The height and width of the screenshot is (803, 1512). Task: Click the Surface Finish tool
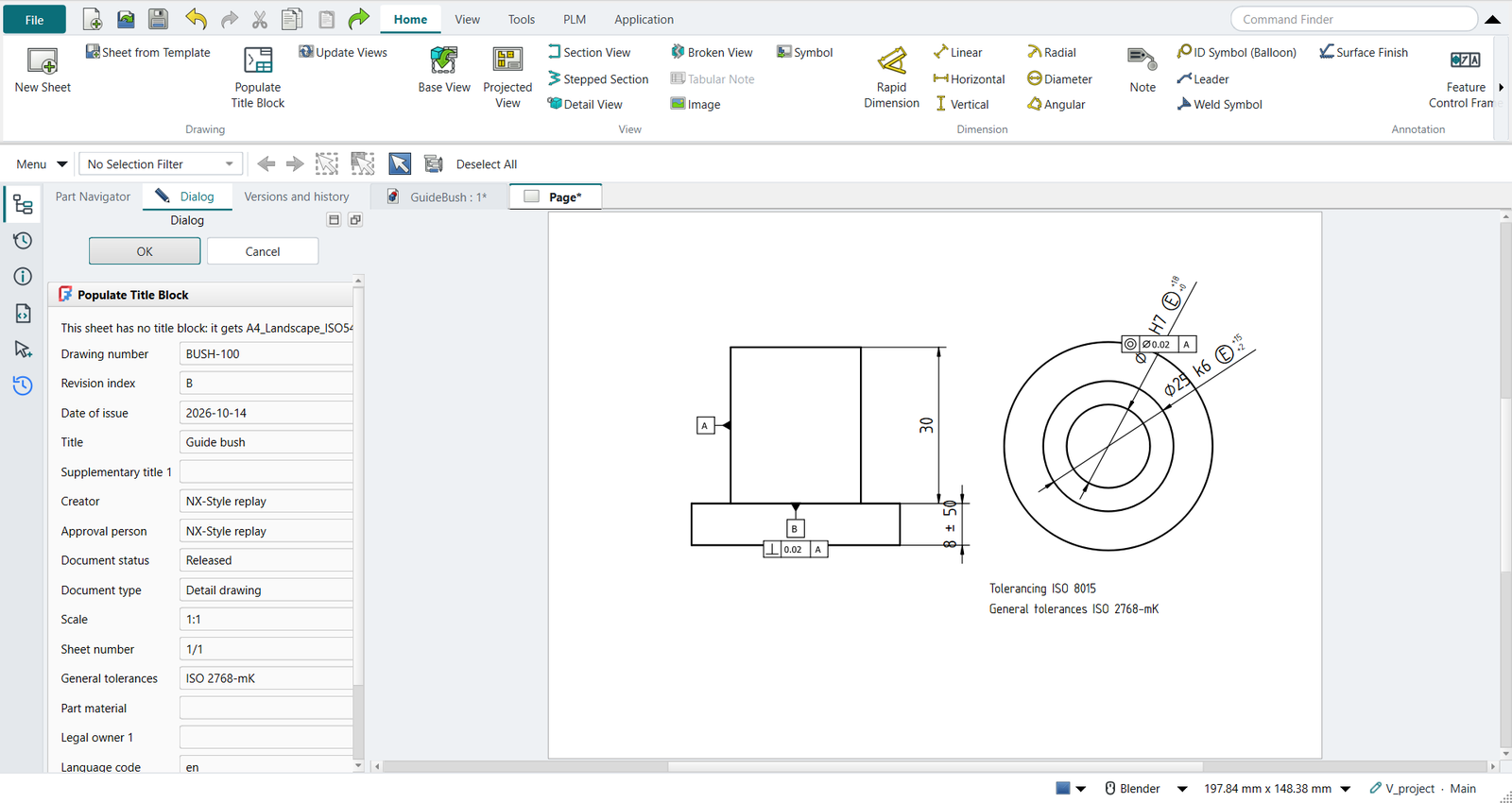pyautogui.click(x=1364, y=52)
